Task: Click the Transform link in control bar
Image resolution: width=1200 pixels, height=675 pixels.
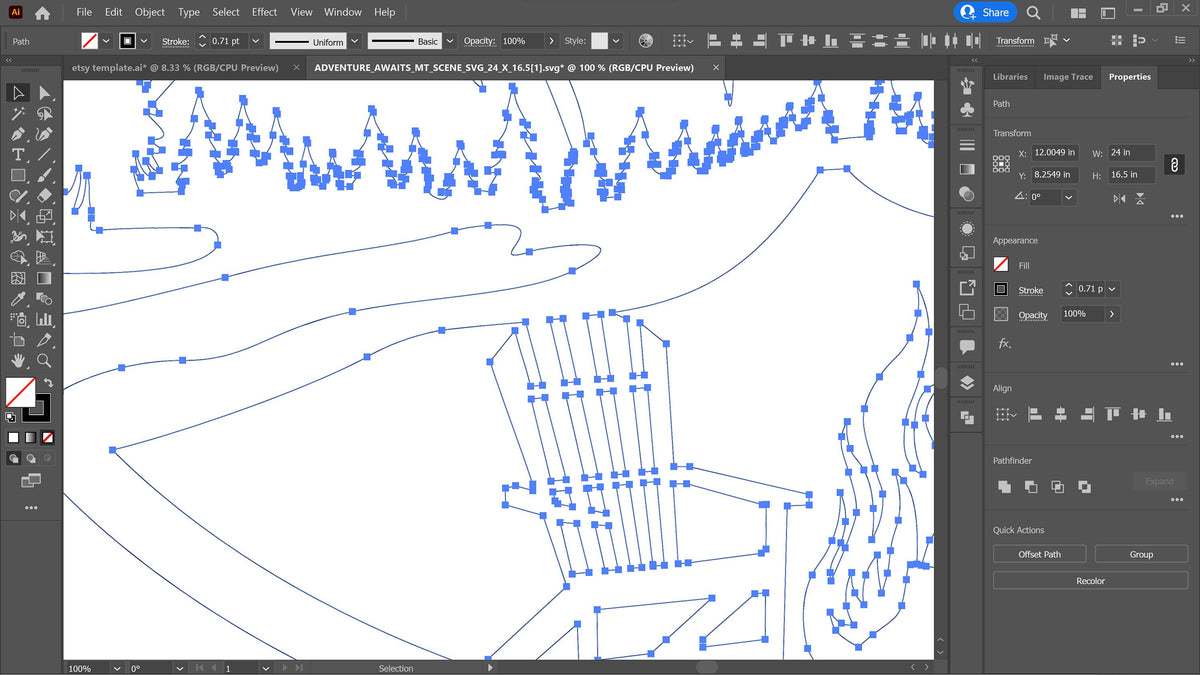Action: [1015, 41]
